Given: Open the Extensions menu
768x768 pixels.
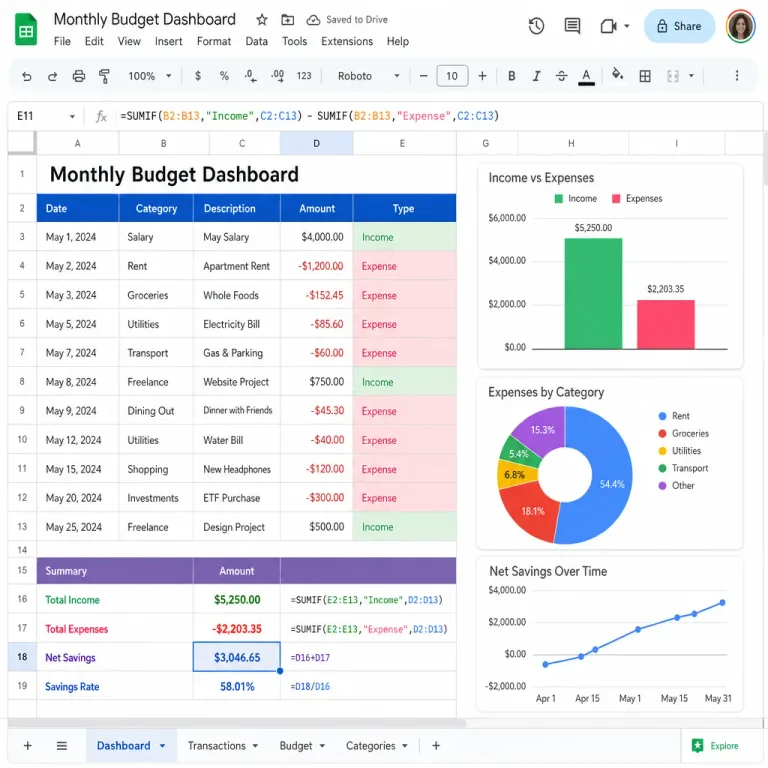Looking at the screenshot, I should [347, 41].
